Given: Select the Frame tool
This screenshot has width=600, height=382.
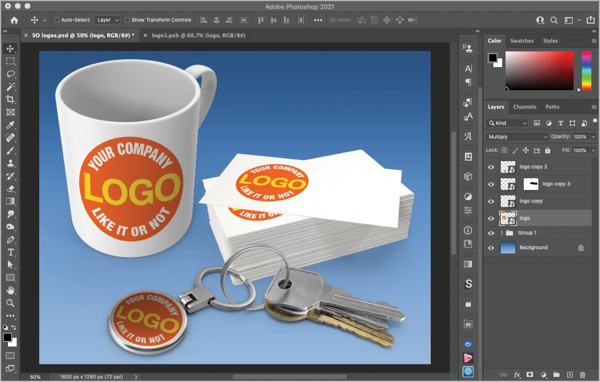Looking at the screenshot, I should tap(10, 112).
